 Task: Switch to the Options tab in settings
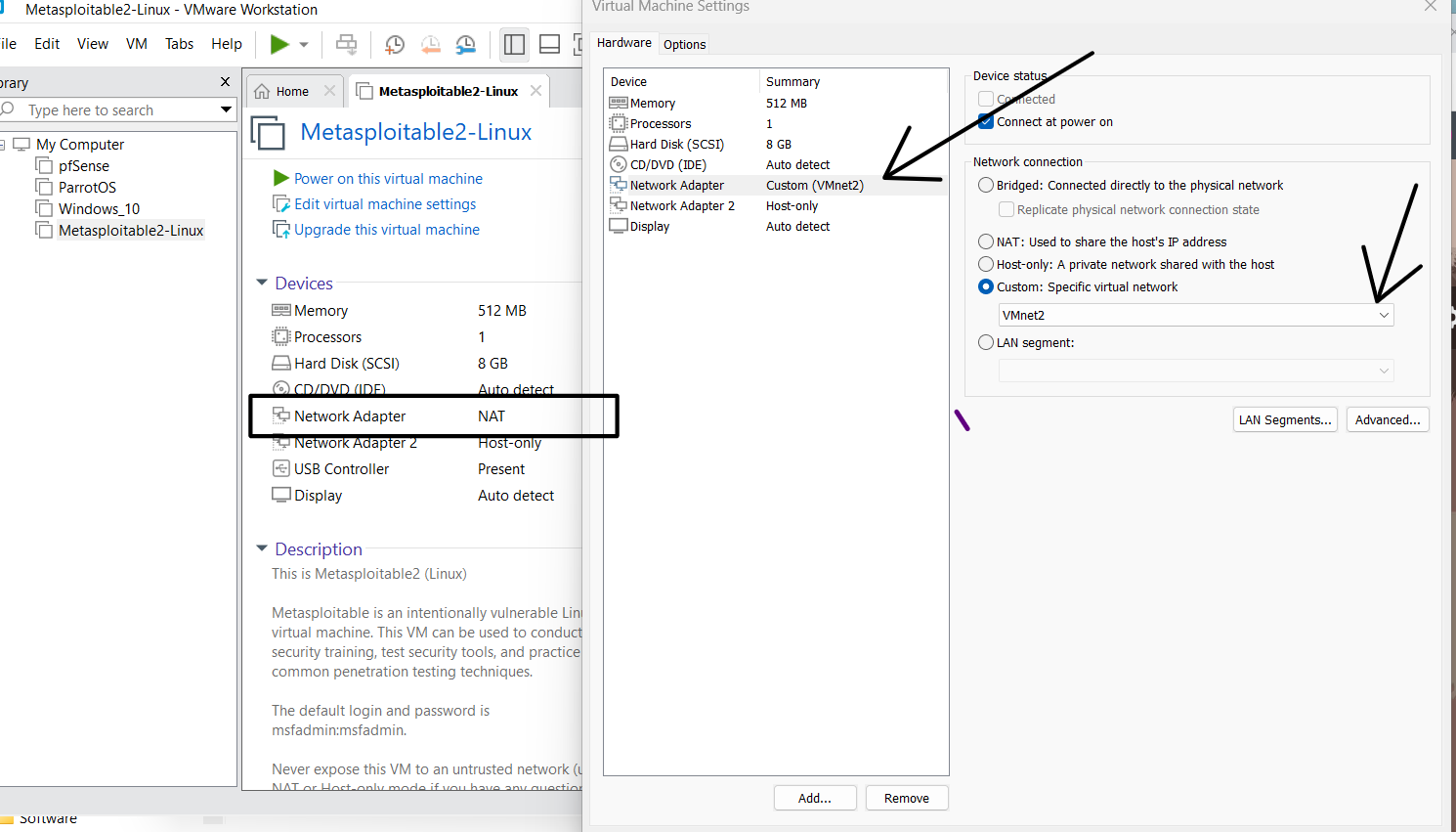pyautogui.click(x=684, y=44)
